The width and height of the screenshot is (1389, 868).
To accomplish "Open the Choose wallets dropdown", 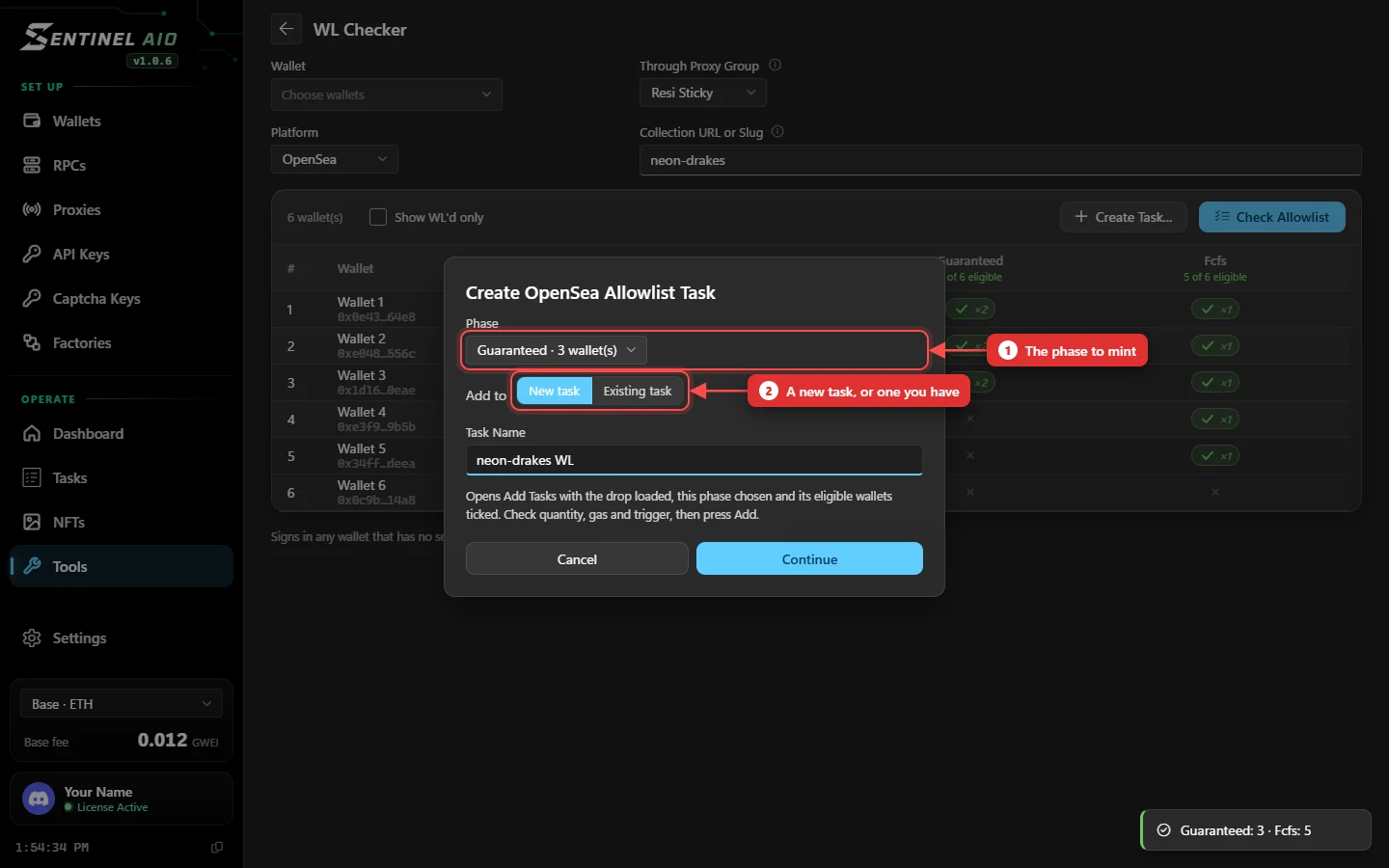I will point(387,95).
